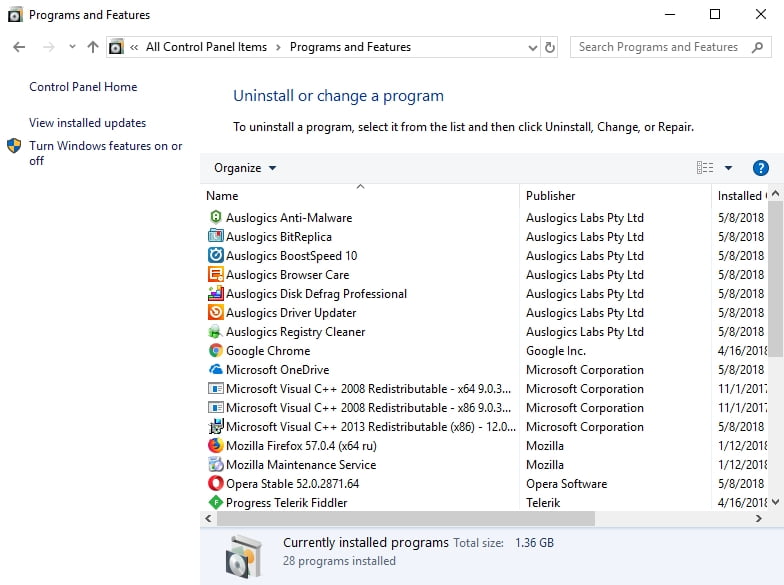Screen dimensions: 784x585
Task: Click the Auslogics Anti-Malware icon
Action: (x=216, y=218)
